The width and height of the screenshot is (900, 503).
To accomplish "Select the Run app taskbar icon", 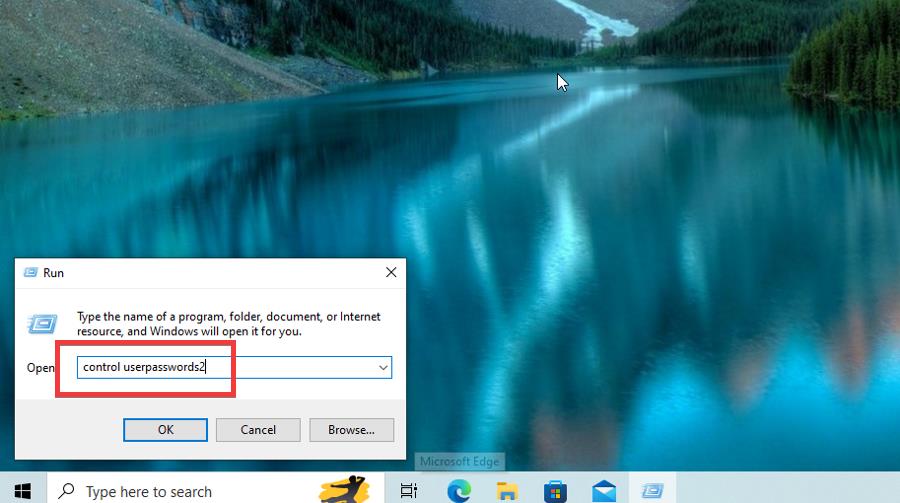I will pyautogui.click(x=652, y=490).
